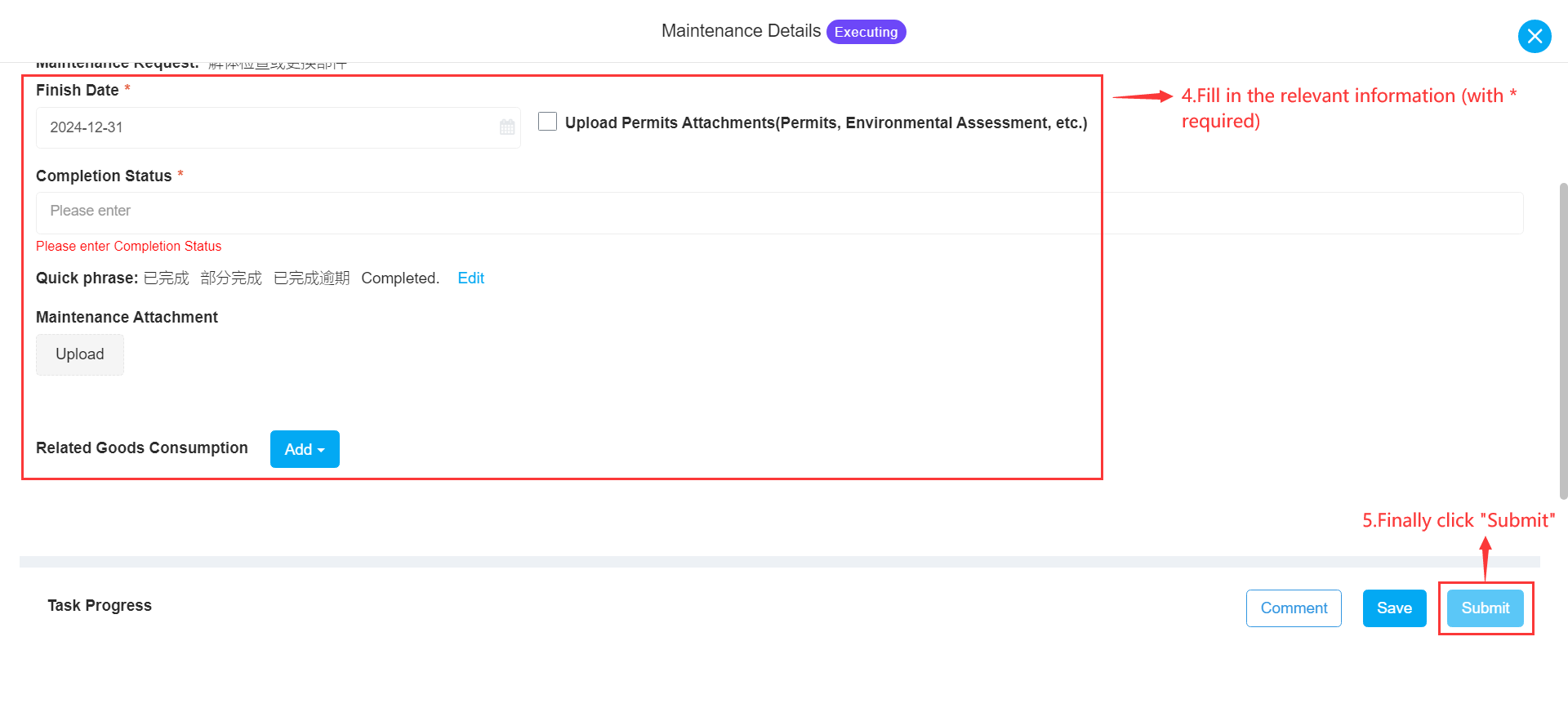Insert quick phrase Completed.
Image resolution: width=1568 pixels, height=708 pixels.
pos(400,278)
